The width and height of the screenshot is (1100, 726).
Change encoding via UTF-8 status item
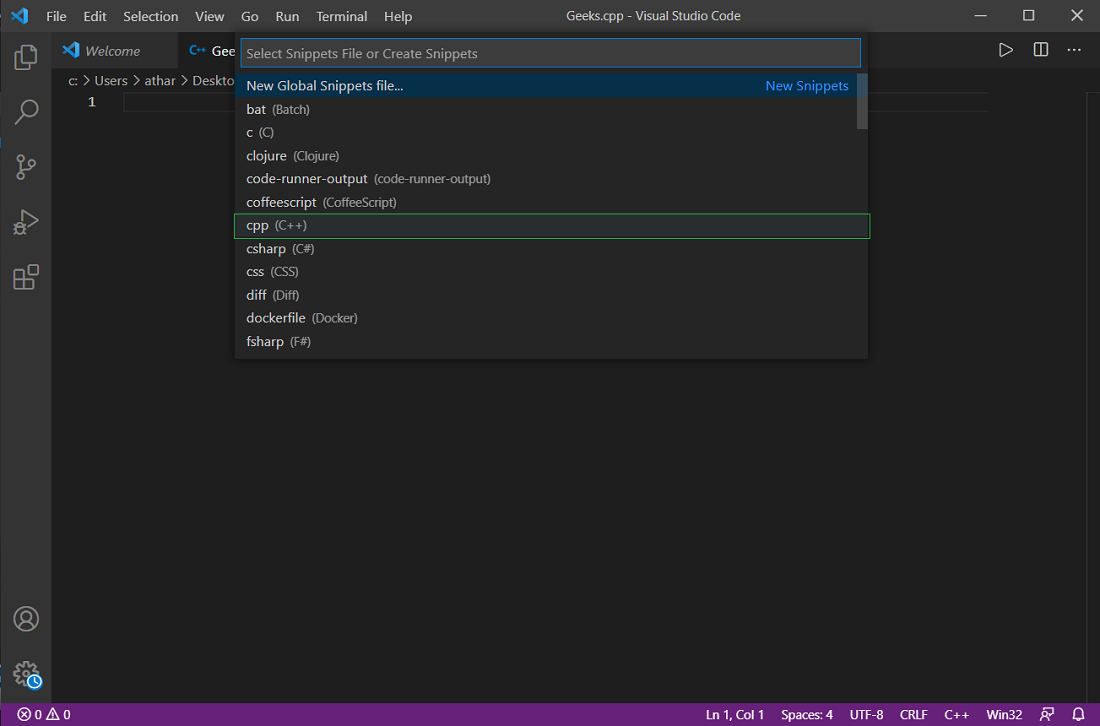click(866, 714)
